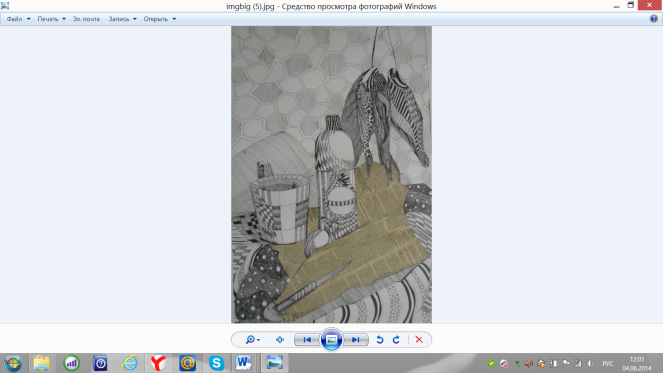663x373 pixels.
Task: Click the white volume speaker tray icon
Action: coord(591,364)
